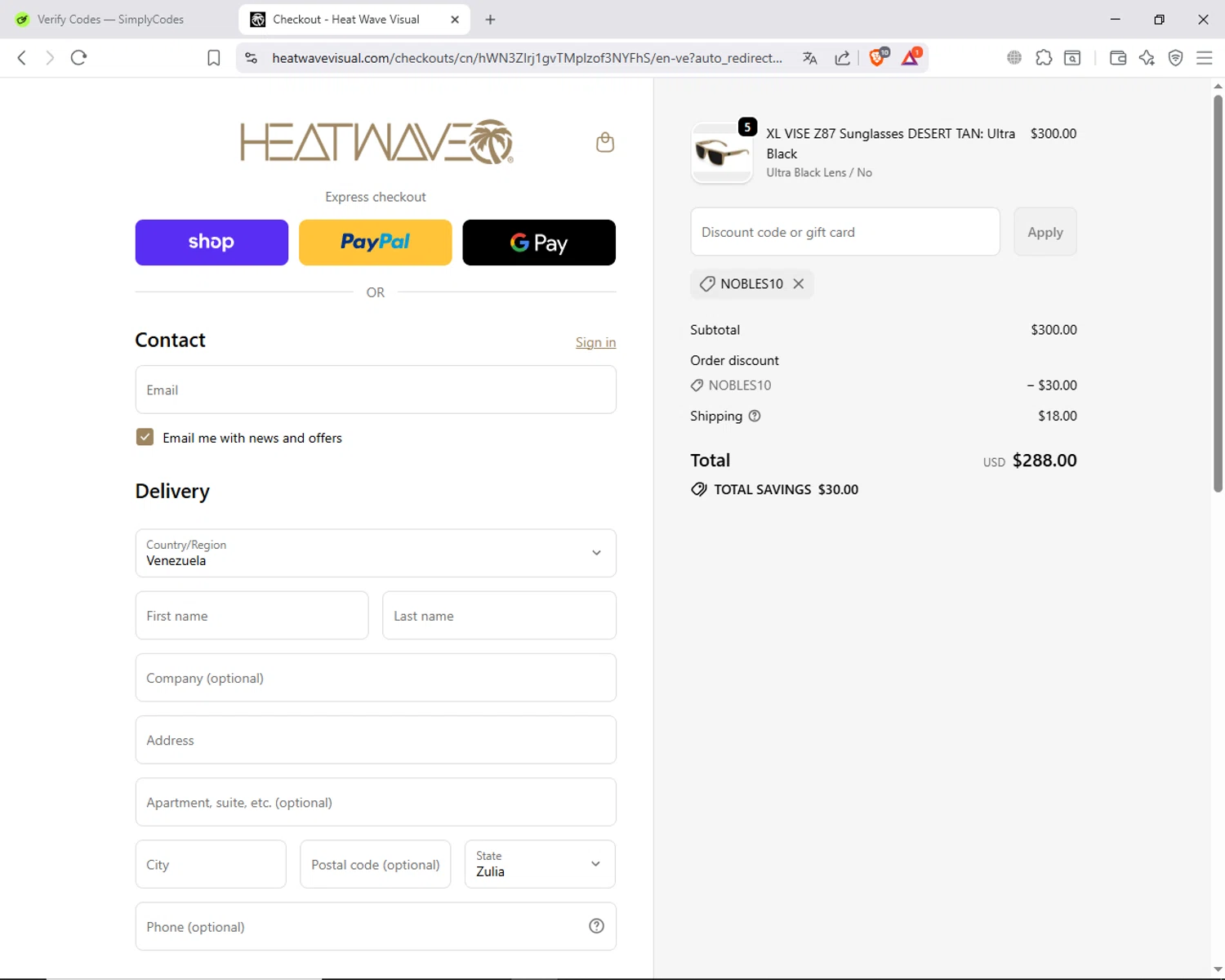
Task: Click the address bar URL
Action: point(527,58)
